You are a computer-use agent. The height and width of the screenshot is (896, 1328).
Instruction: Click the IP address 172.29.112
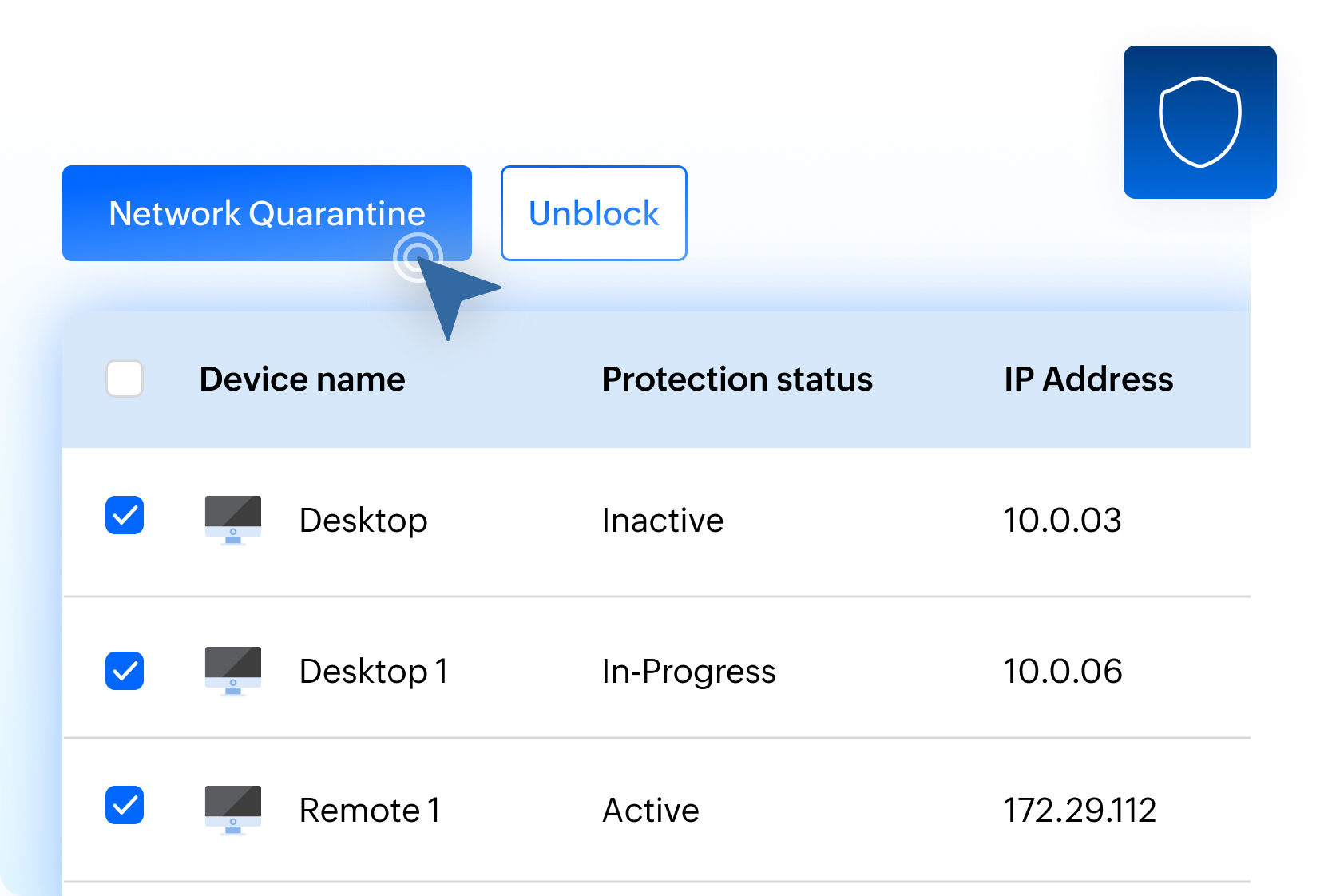[x=1080, y=810]
